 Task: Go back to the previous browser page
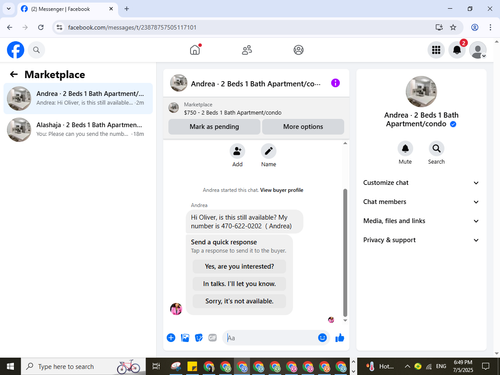point(10,27)
